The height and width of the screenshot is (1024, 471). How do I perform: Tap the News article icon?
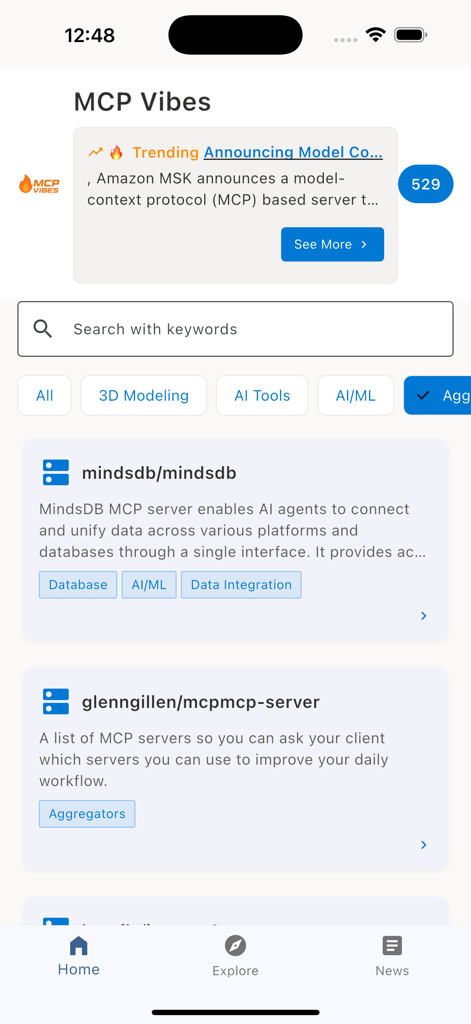click(x=392, y=945)
